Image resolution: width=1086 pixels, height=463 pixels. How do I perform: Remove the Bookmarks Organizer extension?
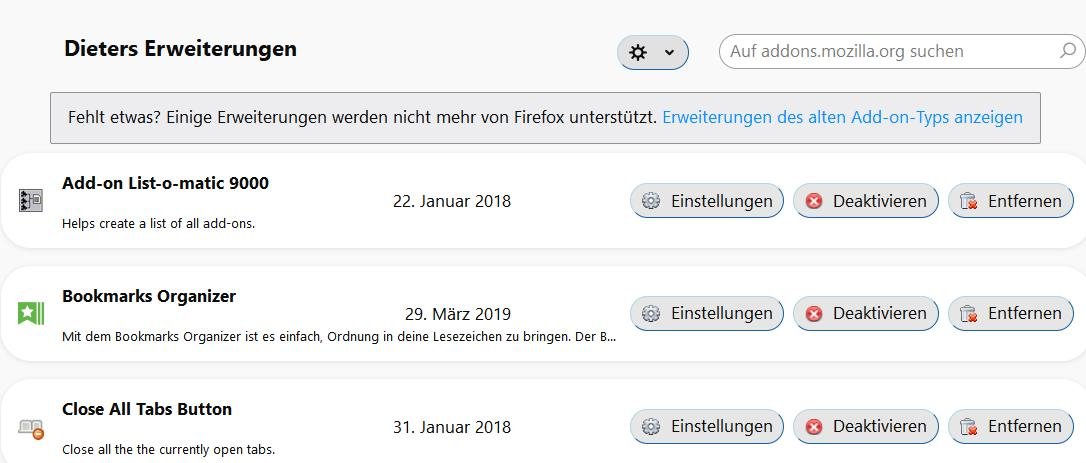tap(1010, 313)
